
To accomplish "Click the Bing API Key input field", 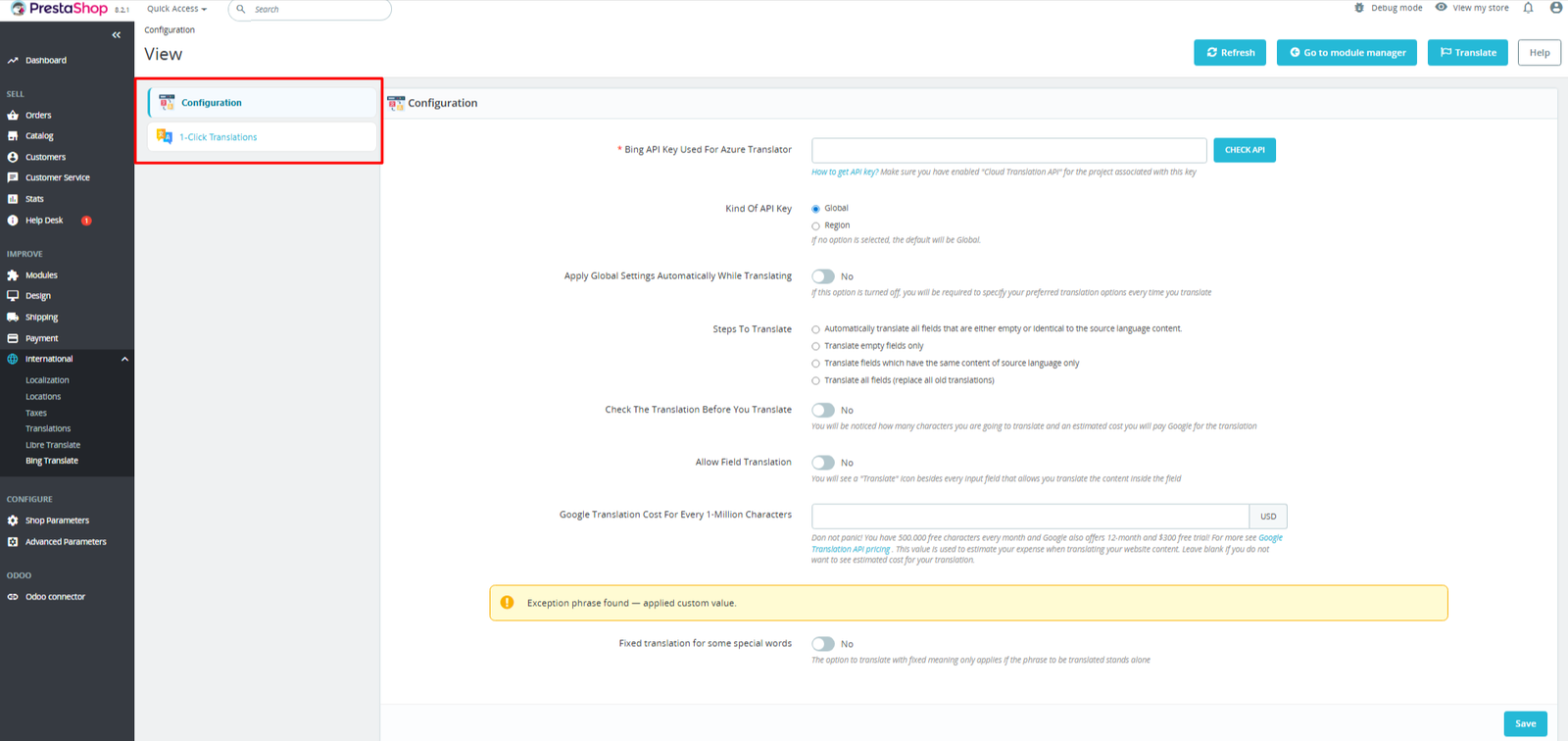I will pyautogui.click(x=1008, y=150).
